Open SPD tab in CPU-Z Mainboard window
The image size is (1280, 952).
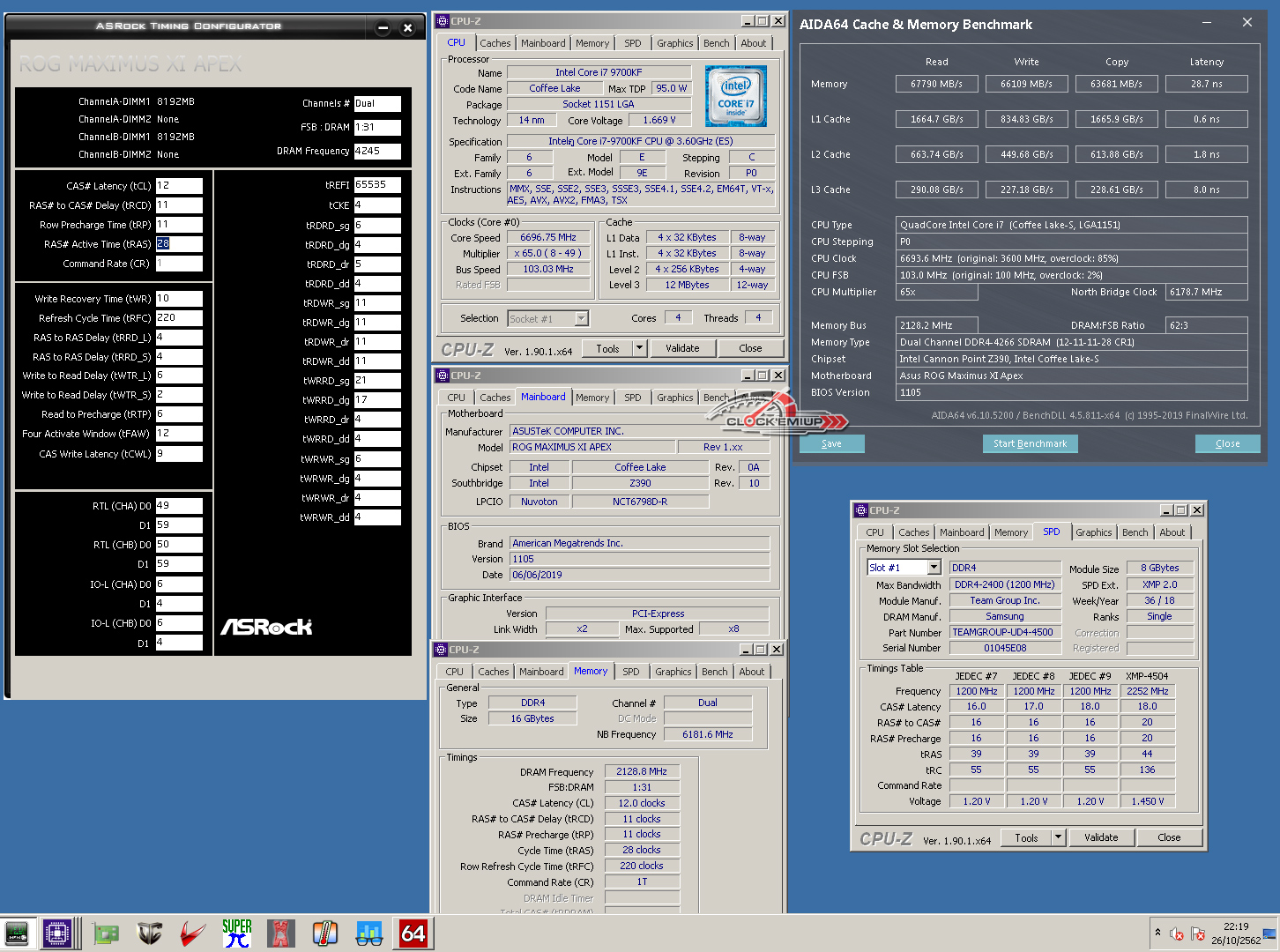coord(633,398)
